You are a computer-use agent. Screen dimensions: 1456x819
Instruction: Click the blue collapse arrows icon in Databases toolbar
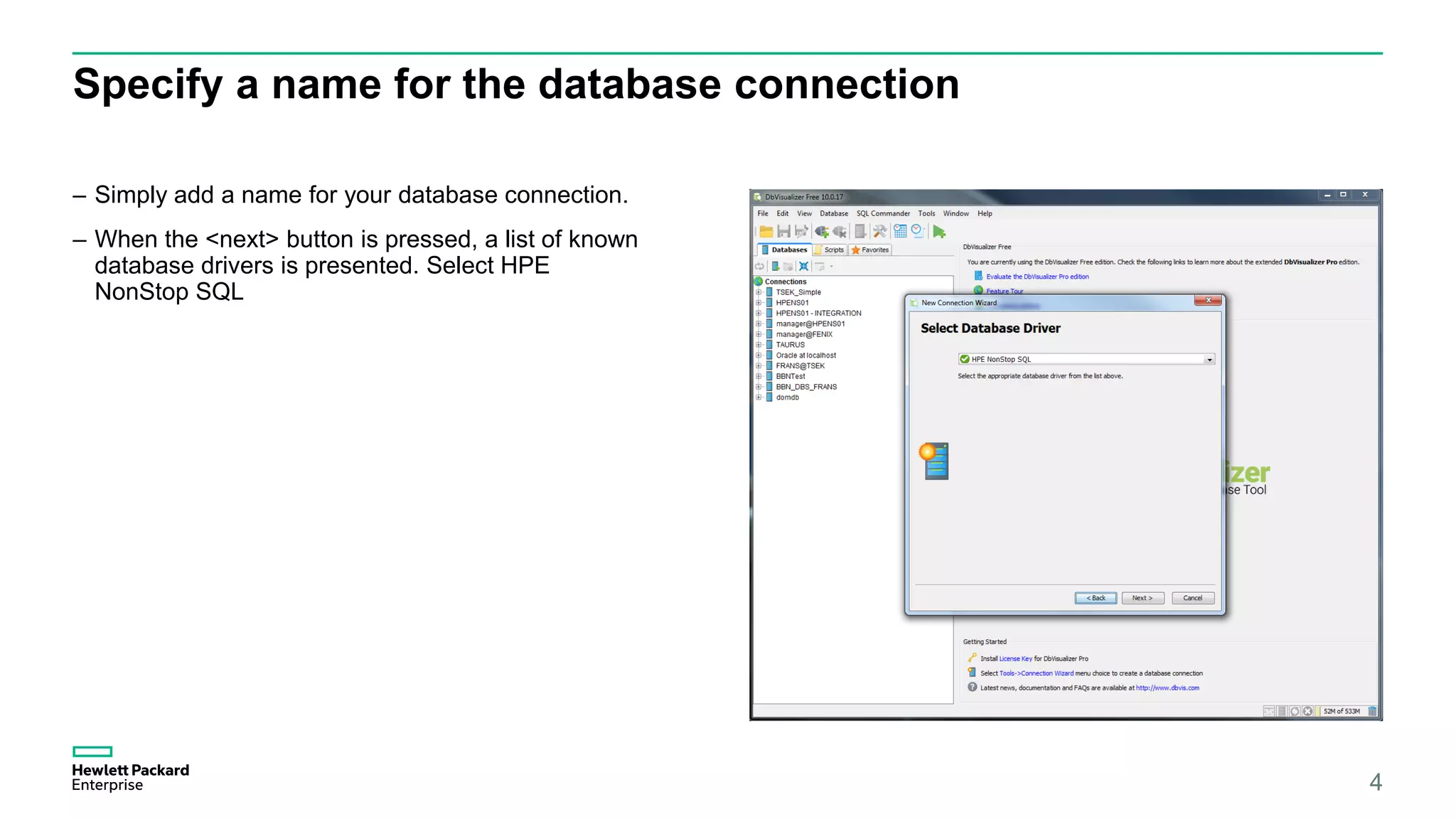[803, 267]
